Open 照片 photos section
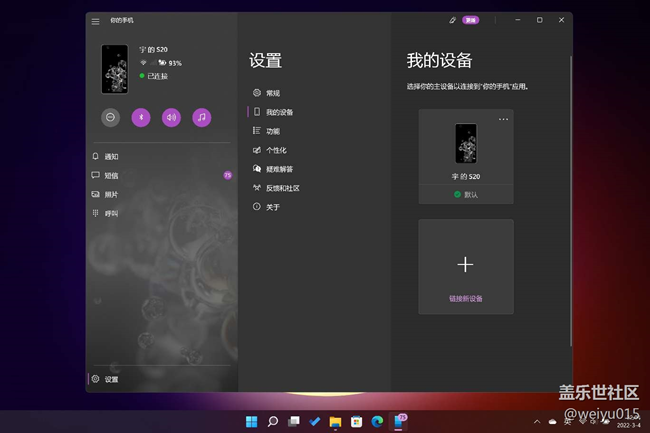This screenshot has height=433, width=650. pos(111,194)
